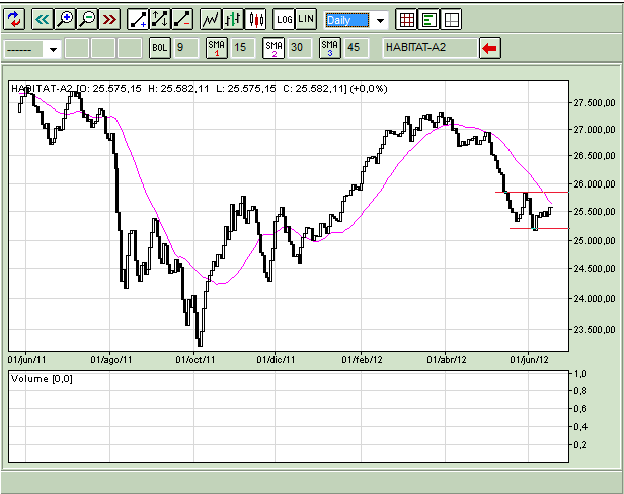This screenshot has height=494, width=624.
Task: Click the 01/oct/11 date axis label
Action: [x=195, y=360]
